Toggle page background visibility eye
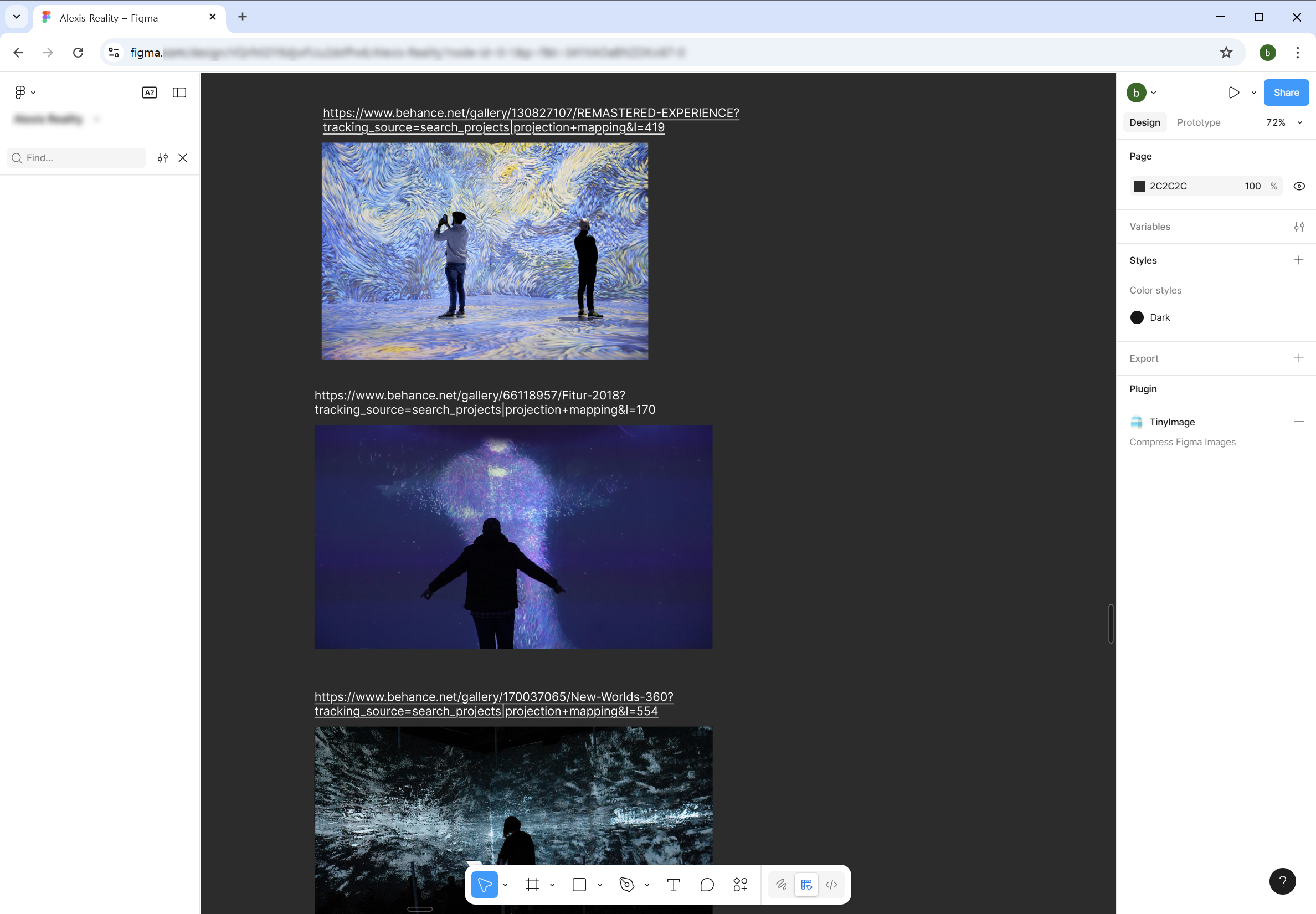 click(x=1299, y=186)
